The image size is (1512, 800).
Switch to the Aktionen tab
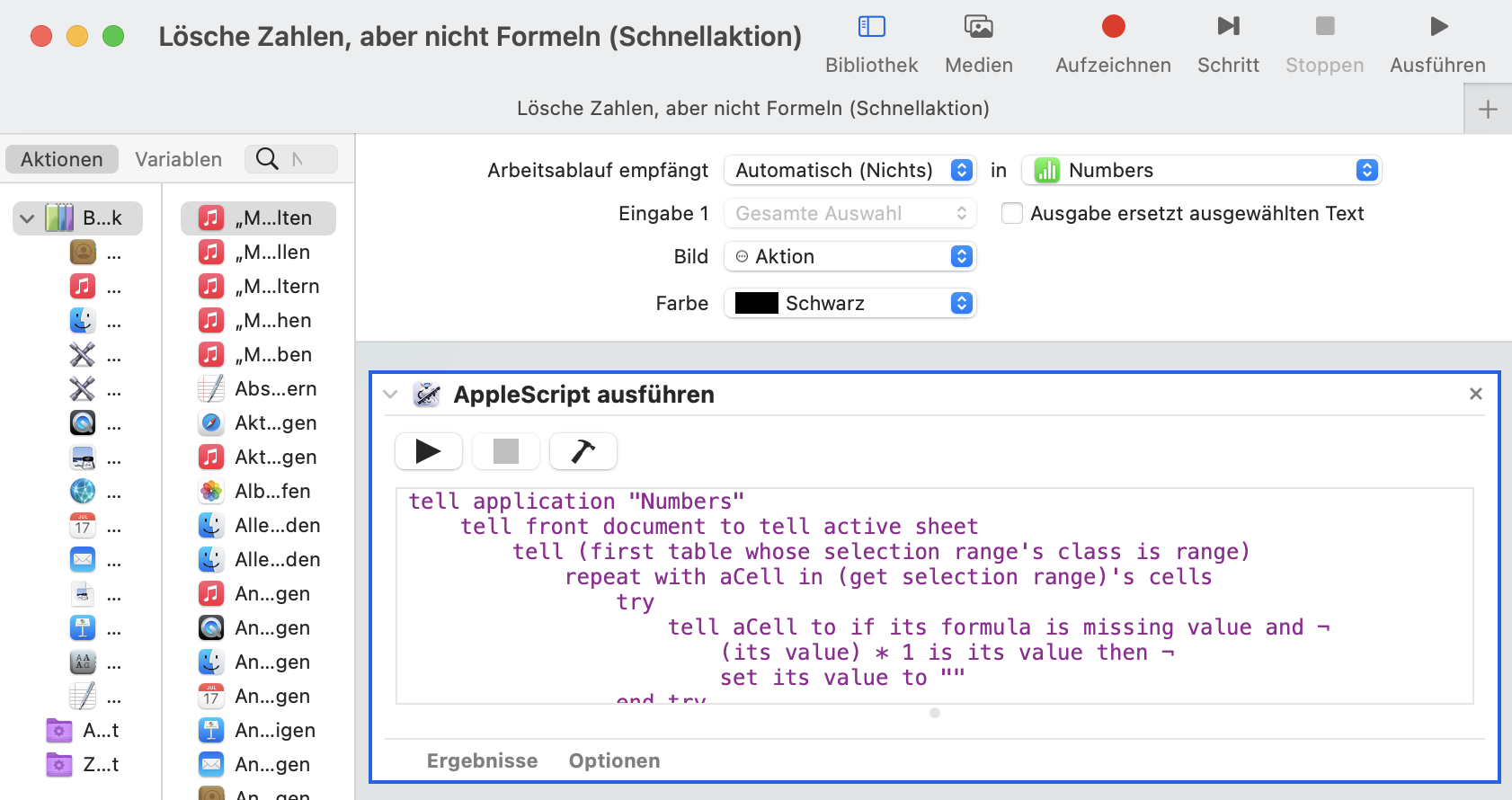(62, 159)
